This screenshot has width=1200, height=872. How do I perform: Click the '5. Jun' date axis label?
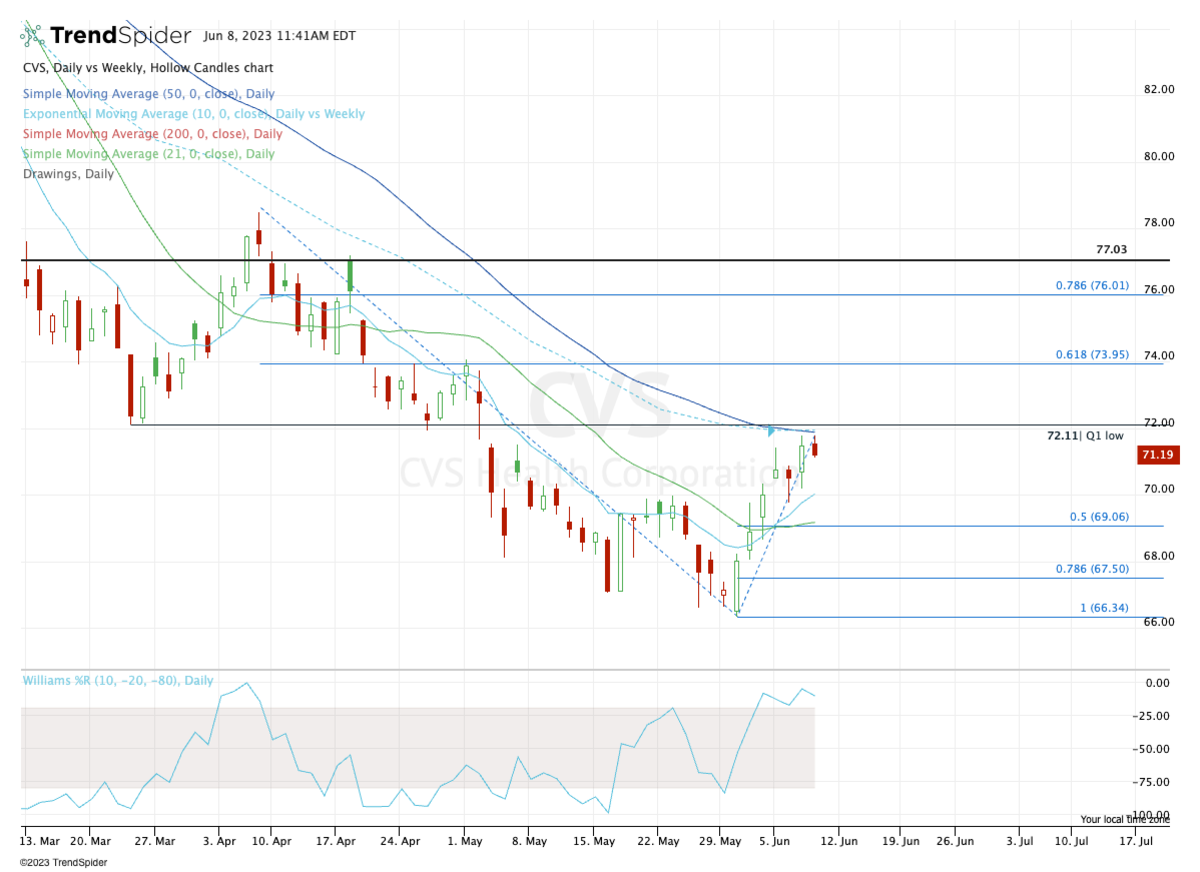(x=776, y=842)
